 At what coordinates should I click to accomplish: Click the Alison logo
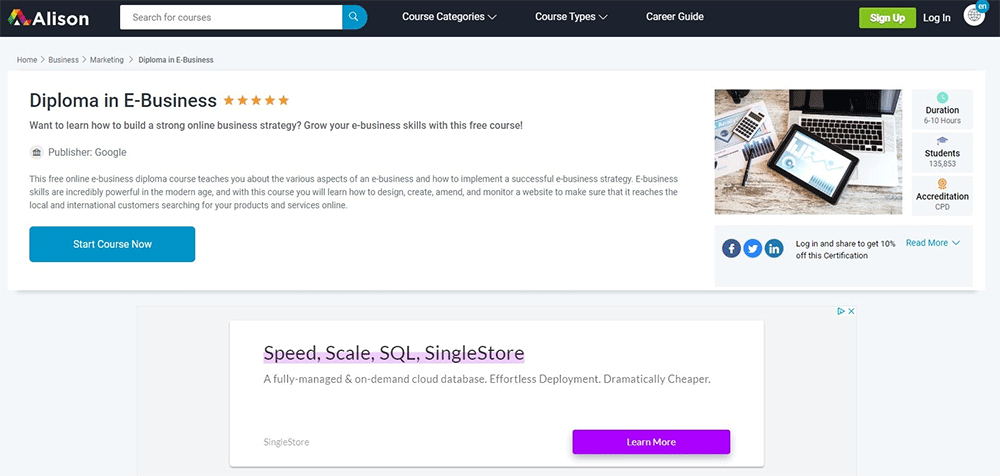48,17
